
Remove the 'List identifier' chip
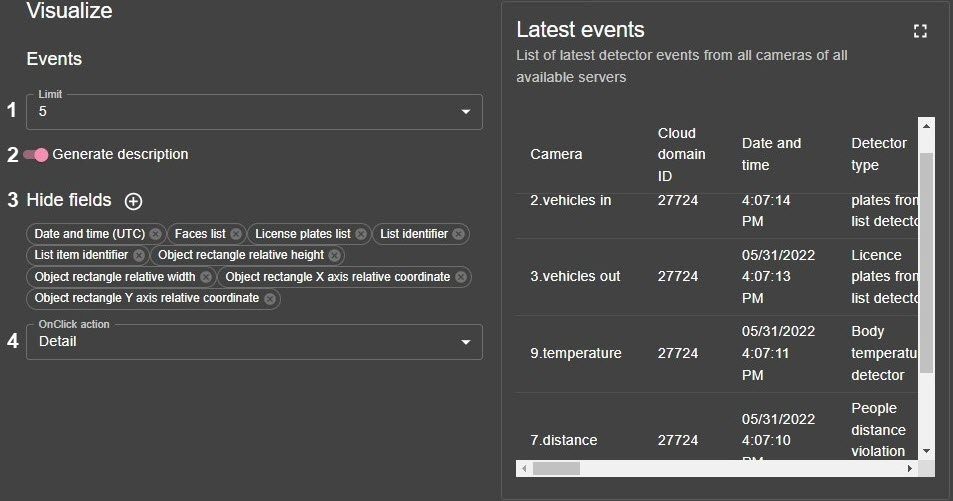[458, 234]
